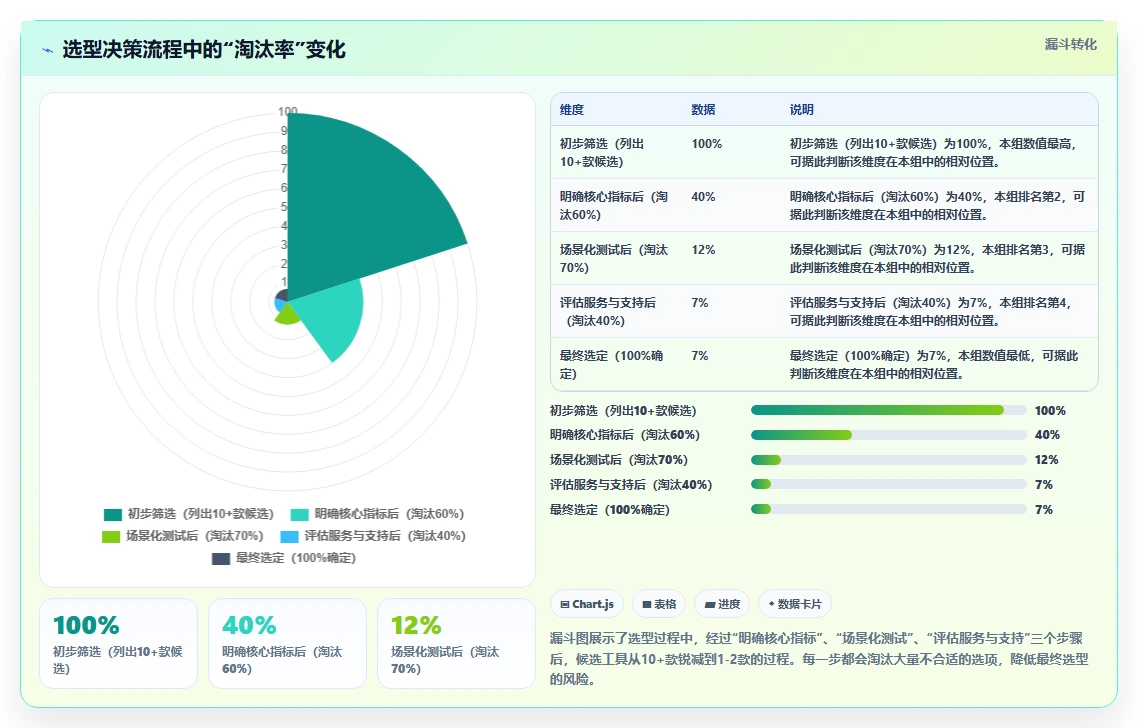Viewport: 1138px width, 728px height.
Task: Toggle legend item 场景化测试后（淘汰70%）under the chart
Action: [183, 536]
